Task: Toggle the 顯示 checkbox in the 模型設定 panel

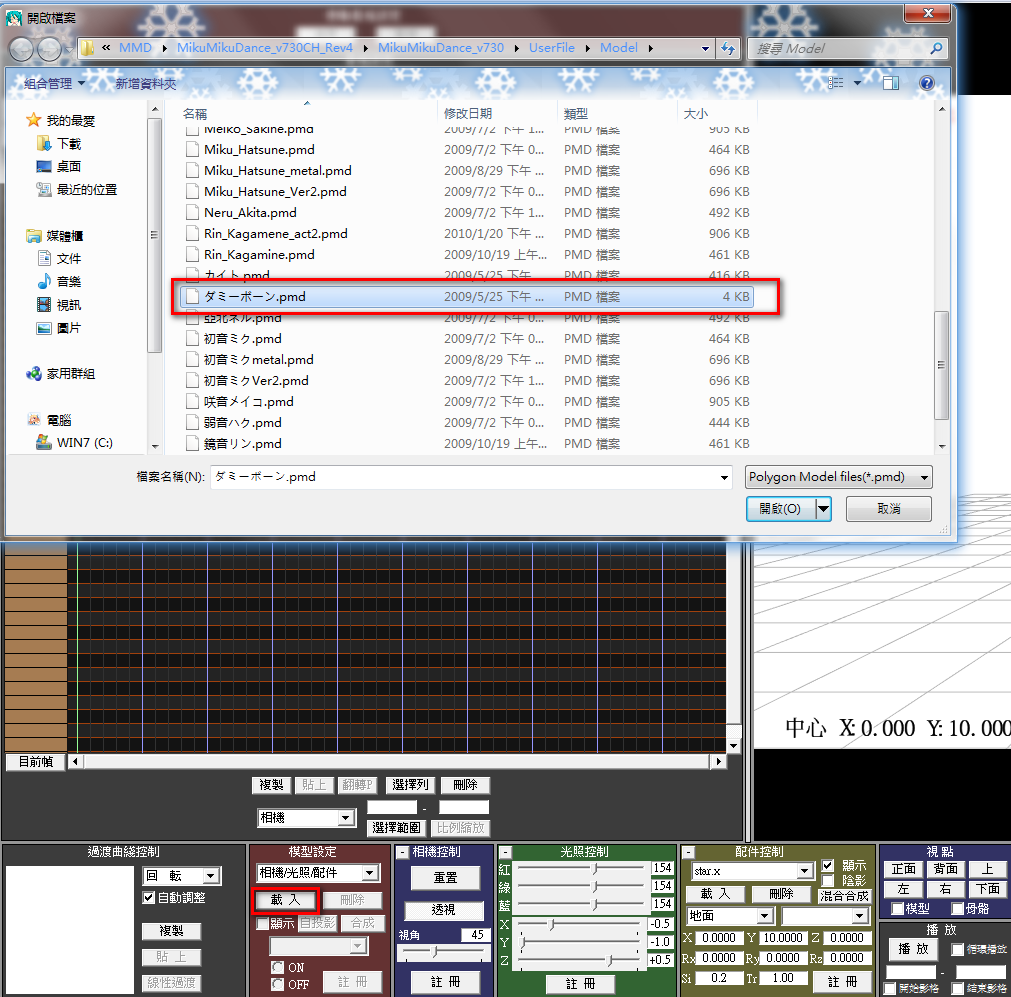Action: coord(262,924)
